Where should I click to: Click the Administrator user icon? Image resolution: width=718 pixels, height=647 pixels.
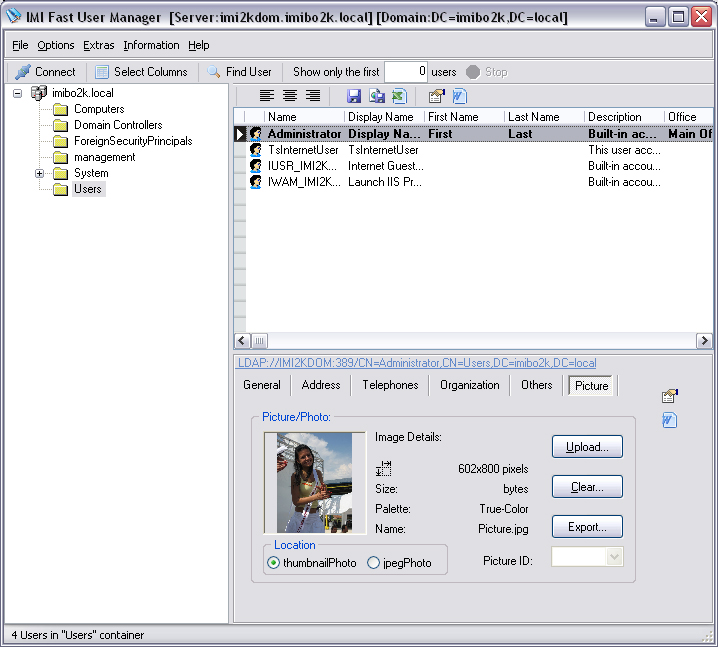(x=256, y=134)
